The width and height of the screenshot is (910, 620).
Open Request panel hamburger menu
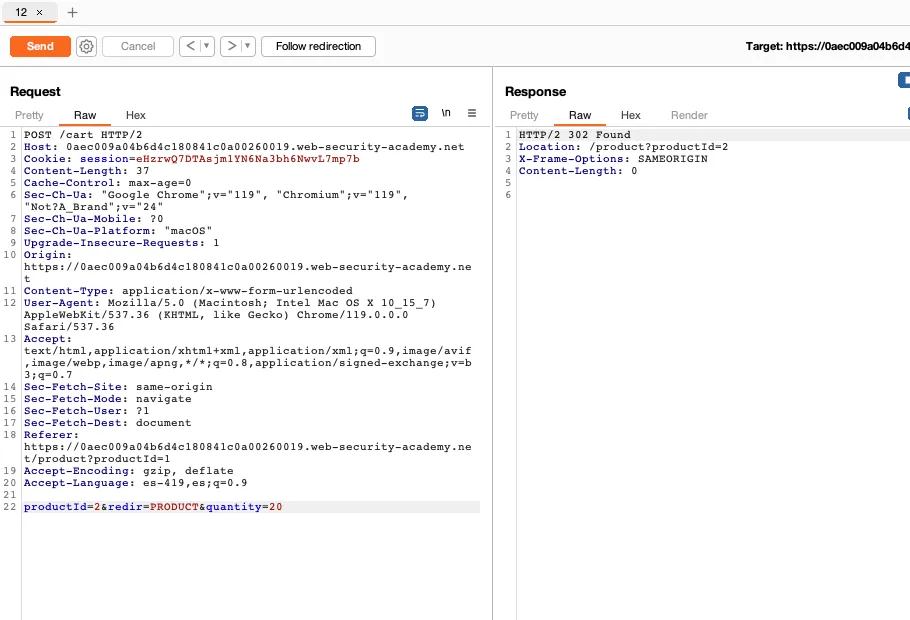point(472,114)
